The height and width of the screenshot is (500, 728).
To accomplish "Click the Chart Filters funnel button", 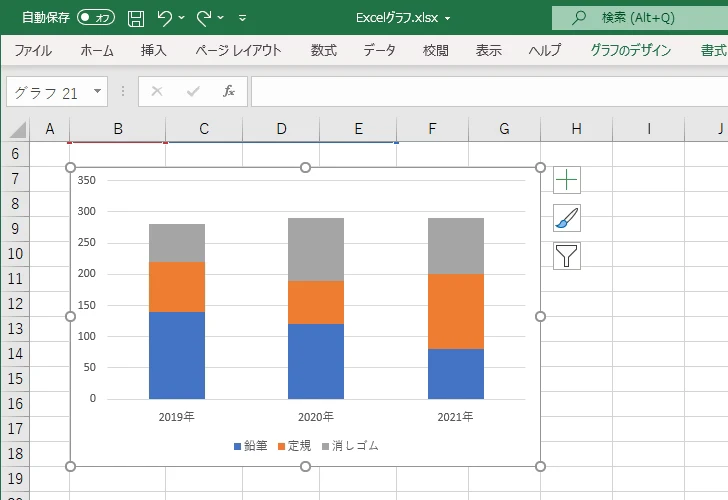I will coord(567,256).
